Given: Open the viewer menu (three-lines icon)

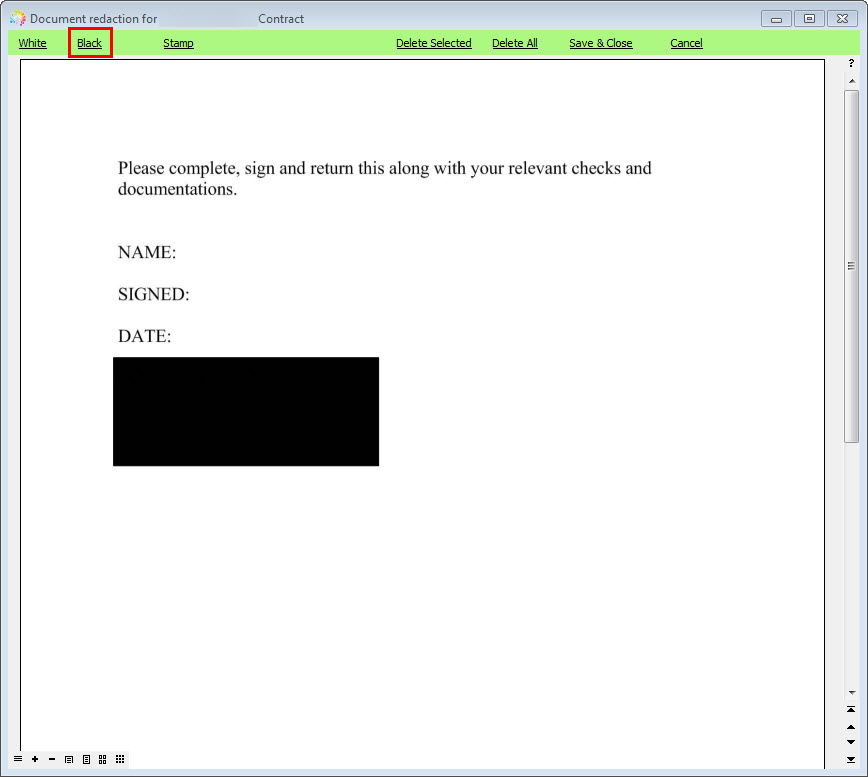Looking at the screenshot, I should coord(18,759).
